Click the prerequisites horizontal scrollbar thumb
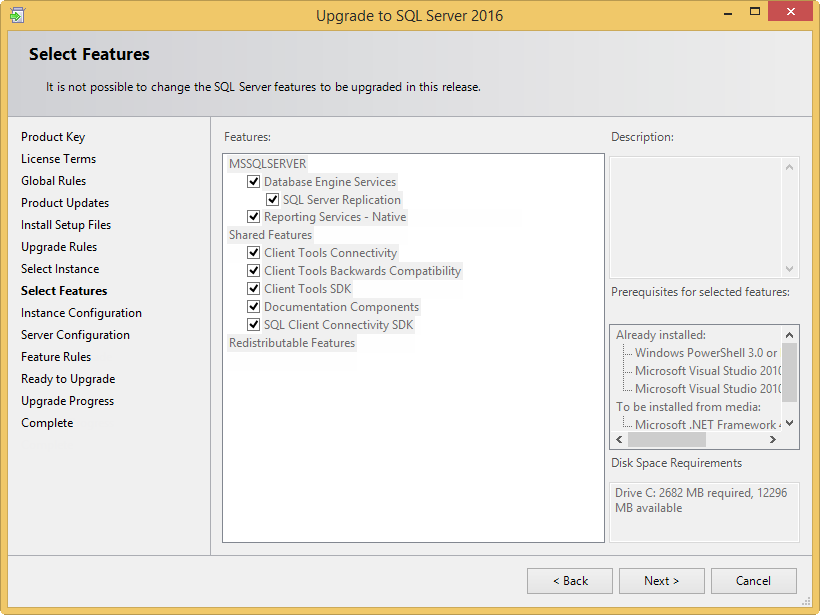This screenshot has width=820, height=615. click(x=667, y=440)
